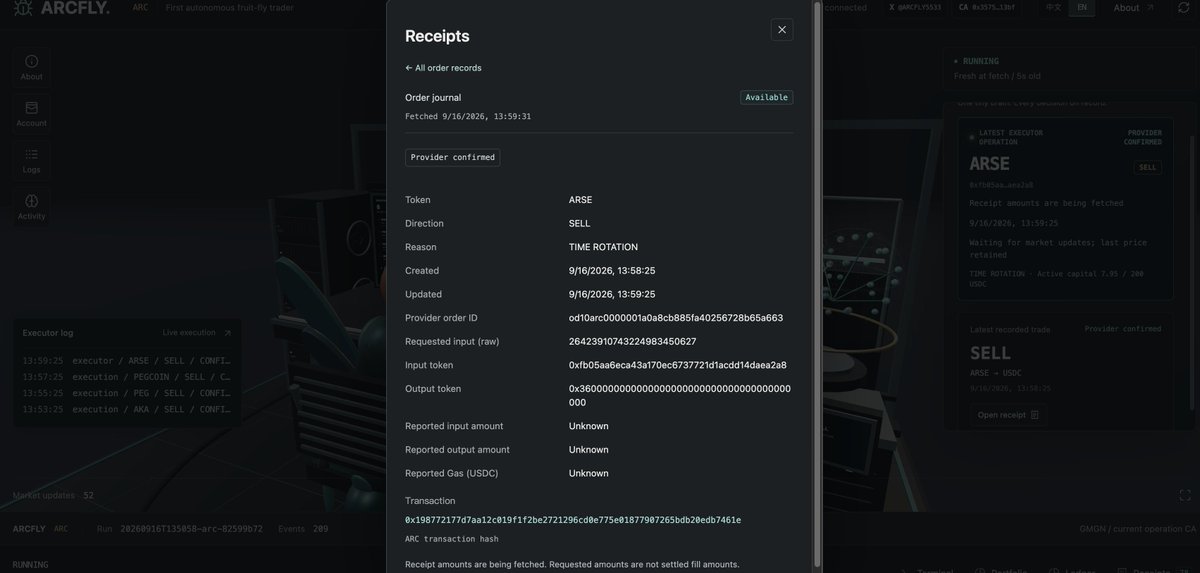Click the Reported Gas (USDC) Unknown value
The height and width of the screenshot is (573, 1200).
(x=589, y=473)
